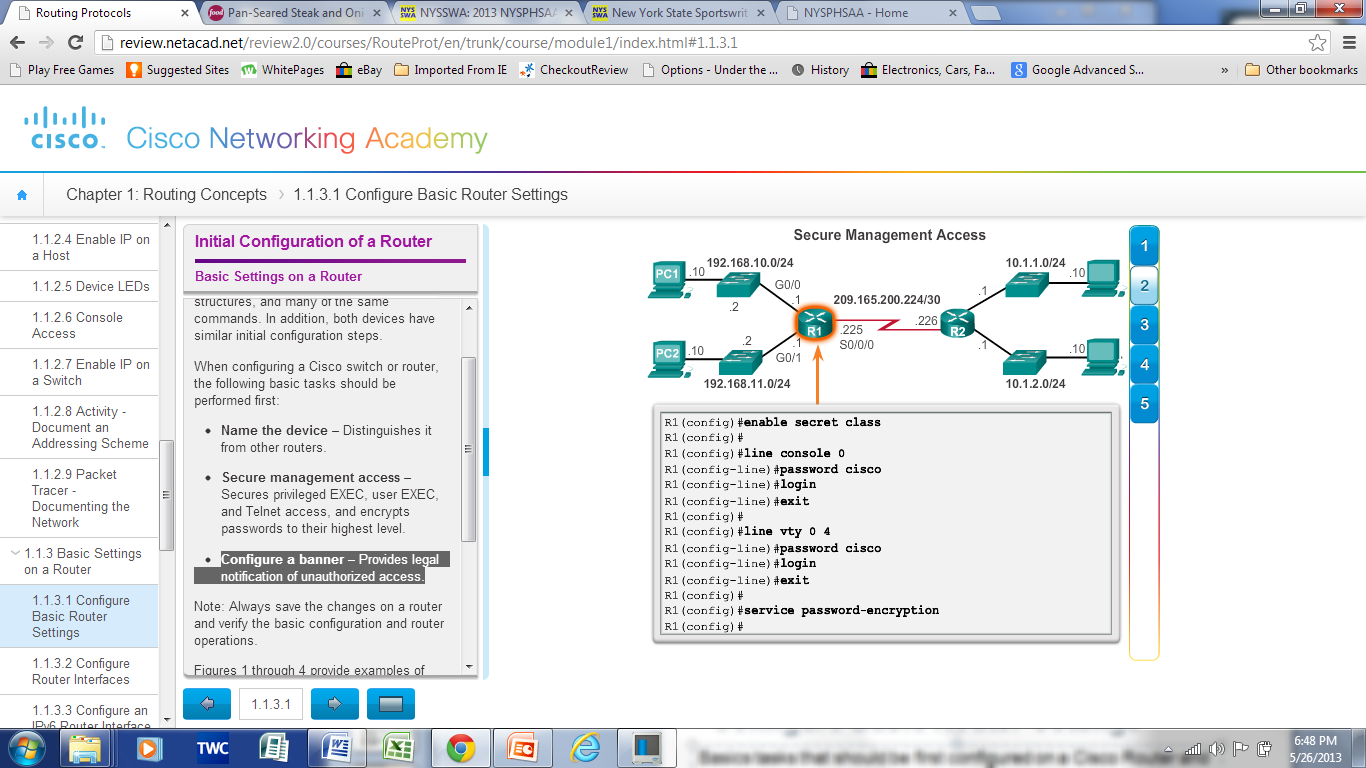Select router R1 in diagram

(x=815, y=323)
